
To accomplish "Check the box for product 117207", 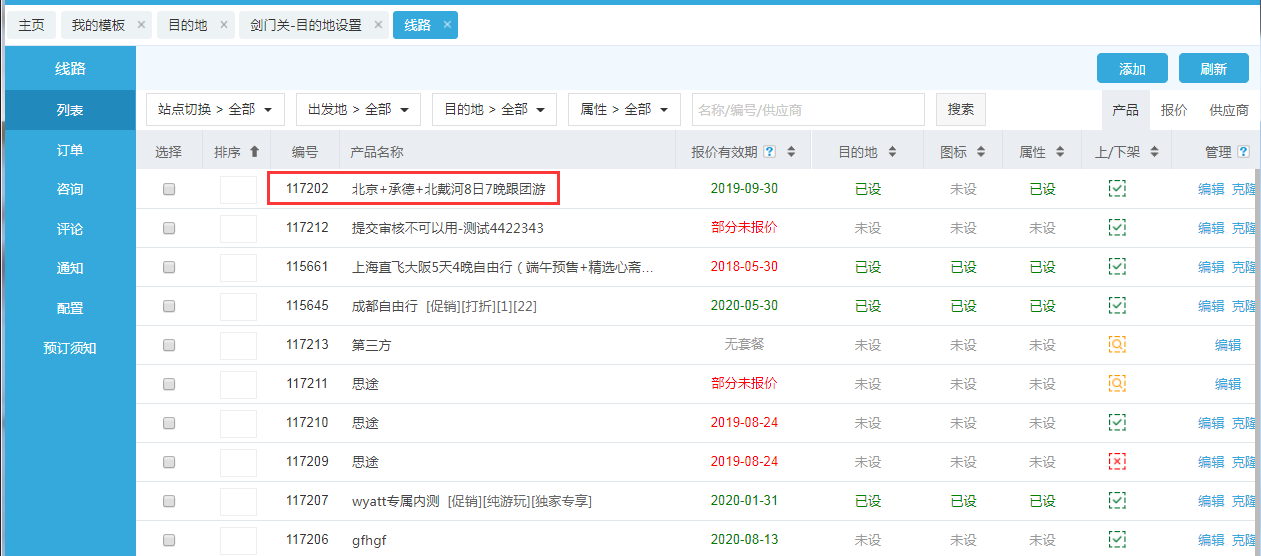I will click(169, 501).
